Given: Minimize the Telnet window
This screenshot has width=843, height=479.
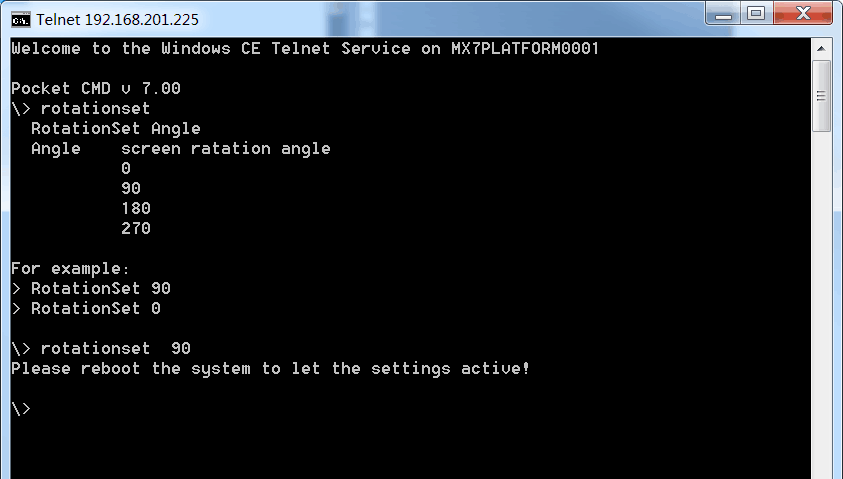Looking at the screenshot, I should click(723, 13).
